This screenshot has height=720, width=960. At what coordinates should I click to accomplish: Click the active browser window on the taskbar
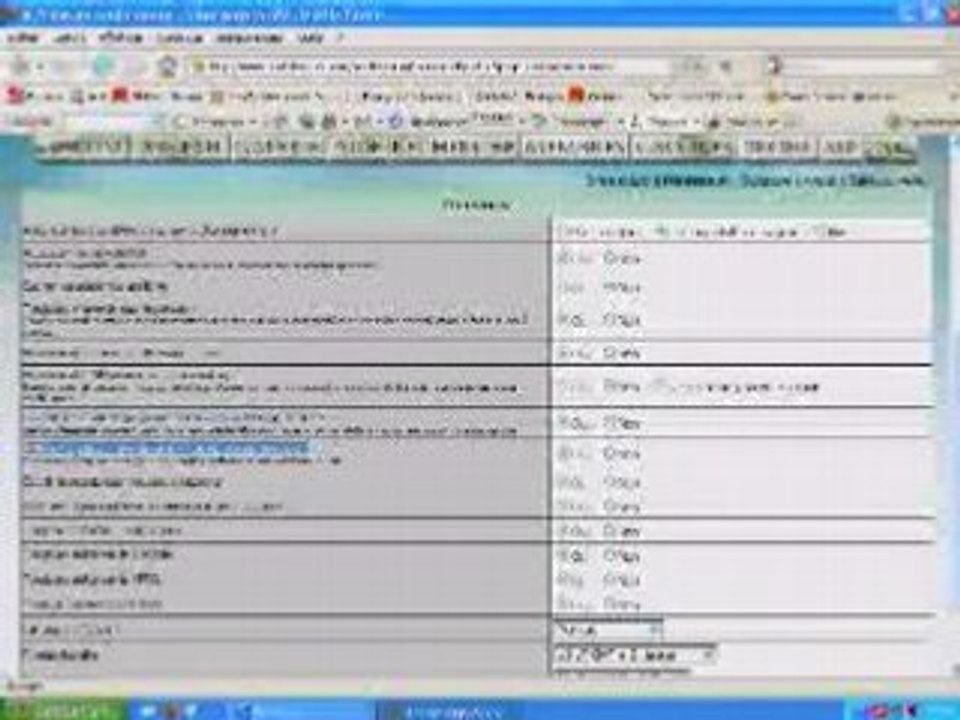point(450,711)
